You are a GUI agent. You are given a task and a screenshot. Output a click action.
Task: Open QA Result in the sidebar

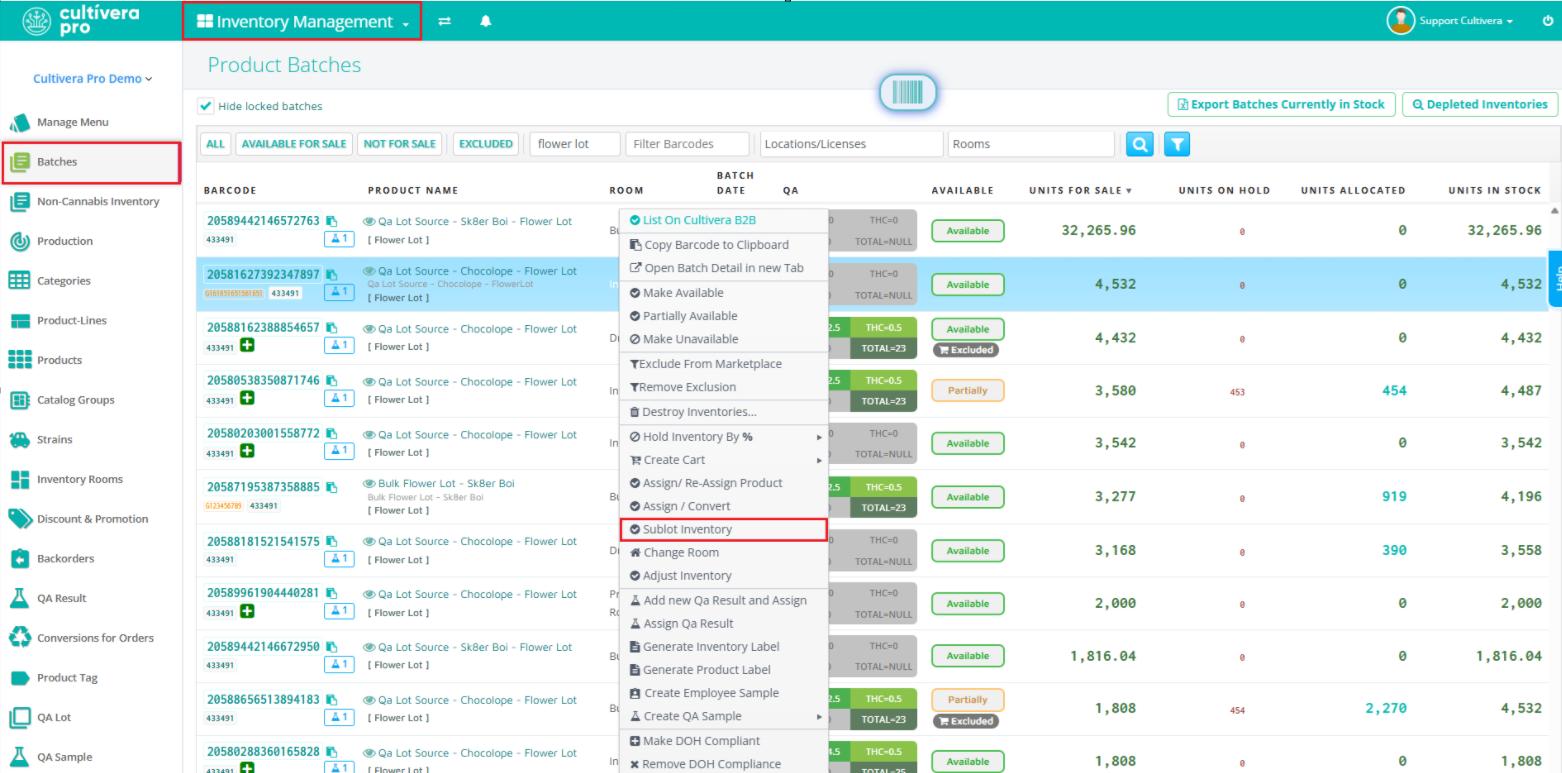pos(61,598)
